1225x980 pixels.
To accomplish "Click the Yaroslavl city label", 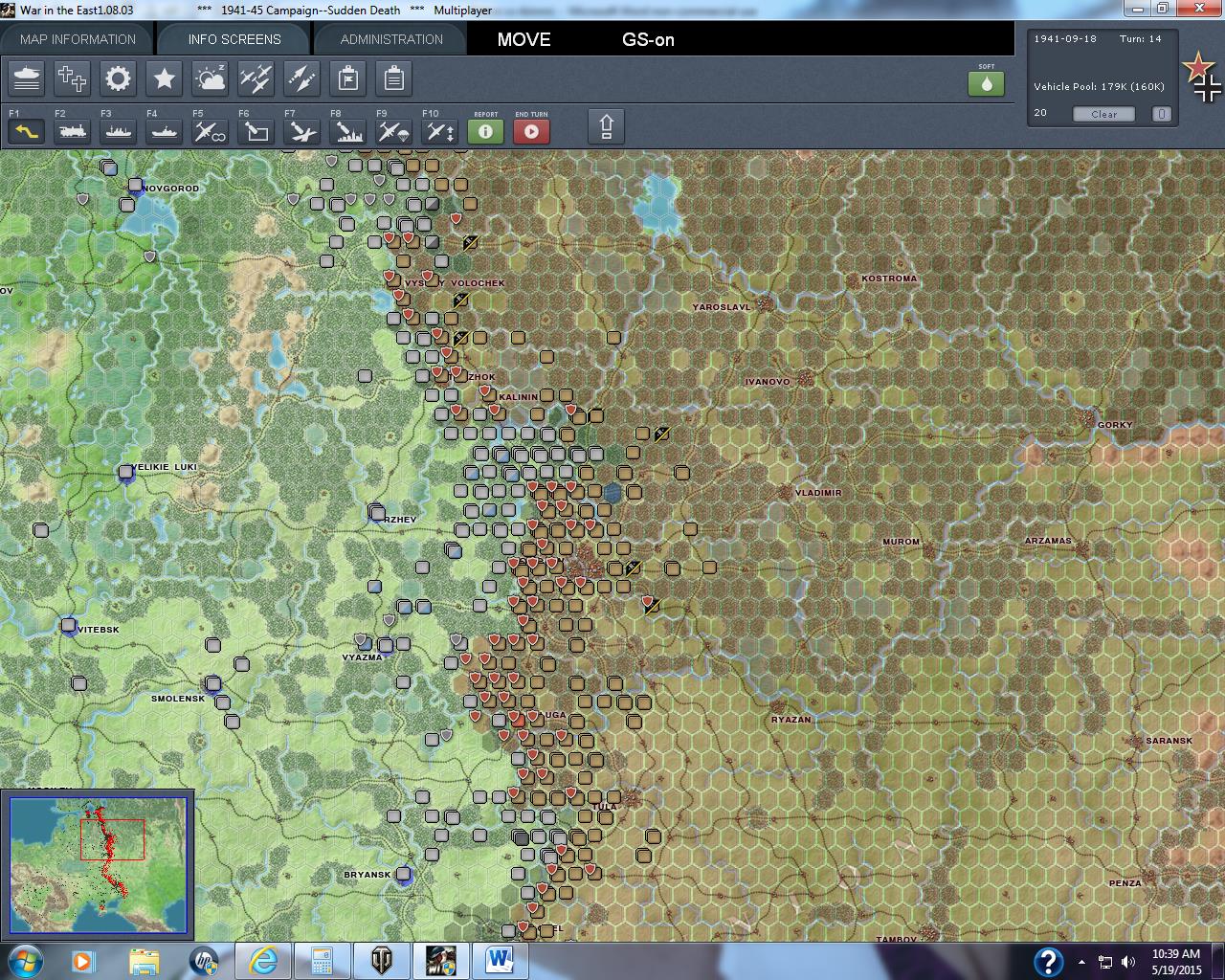I will coord(722,307).
